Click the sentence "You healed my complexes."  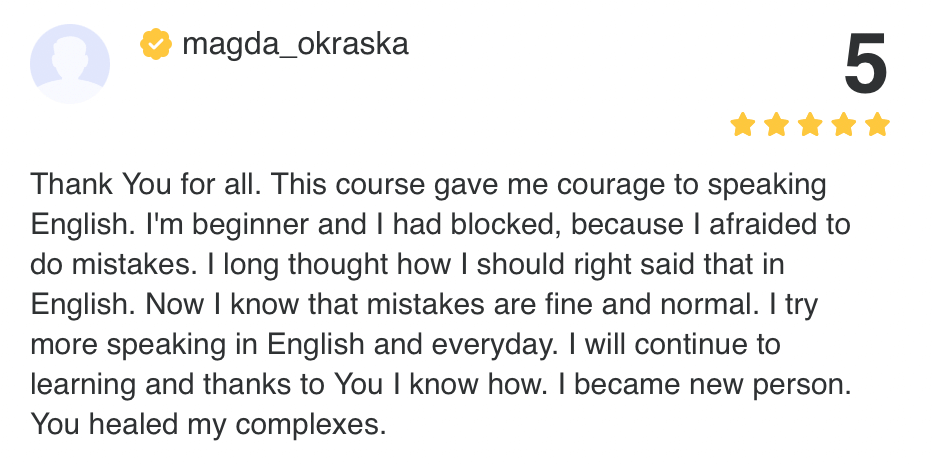pyautogui.click(x=208, y=424)
